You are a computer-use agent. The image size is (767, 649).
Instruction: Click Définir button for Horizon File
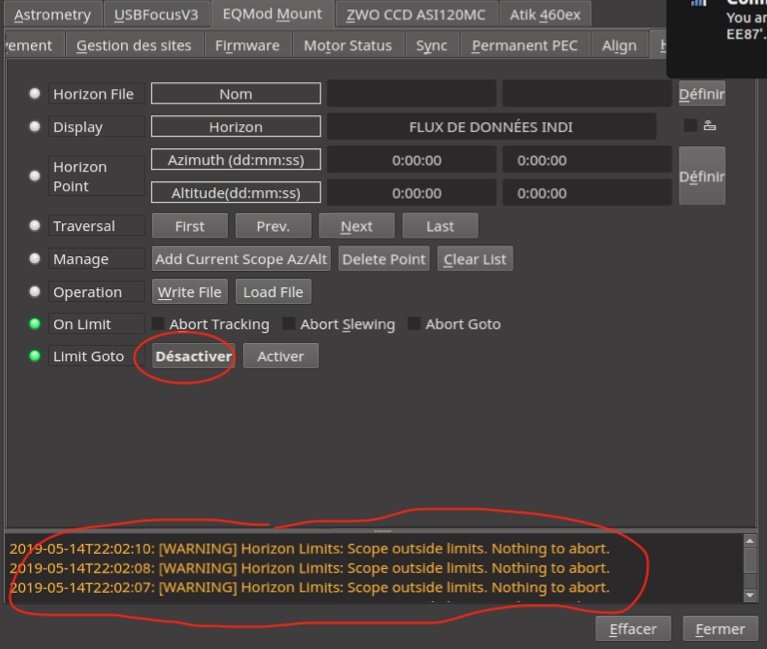(x=701, y=93)
